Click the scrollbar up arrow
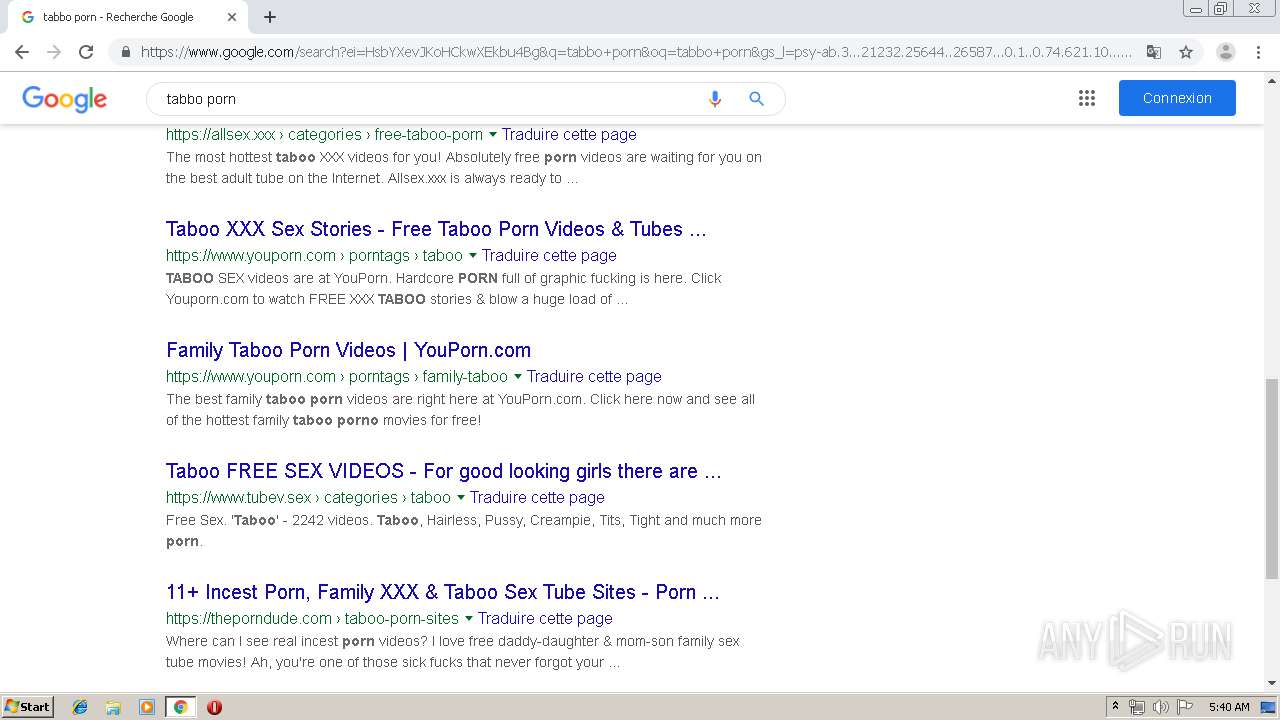 pos(1272,80)
